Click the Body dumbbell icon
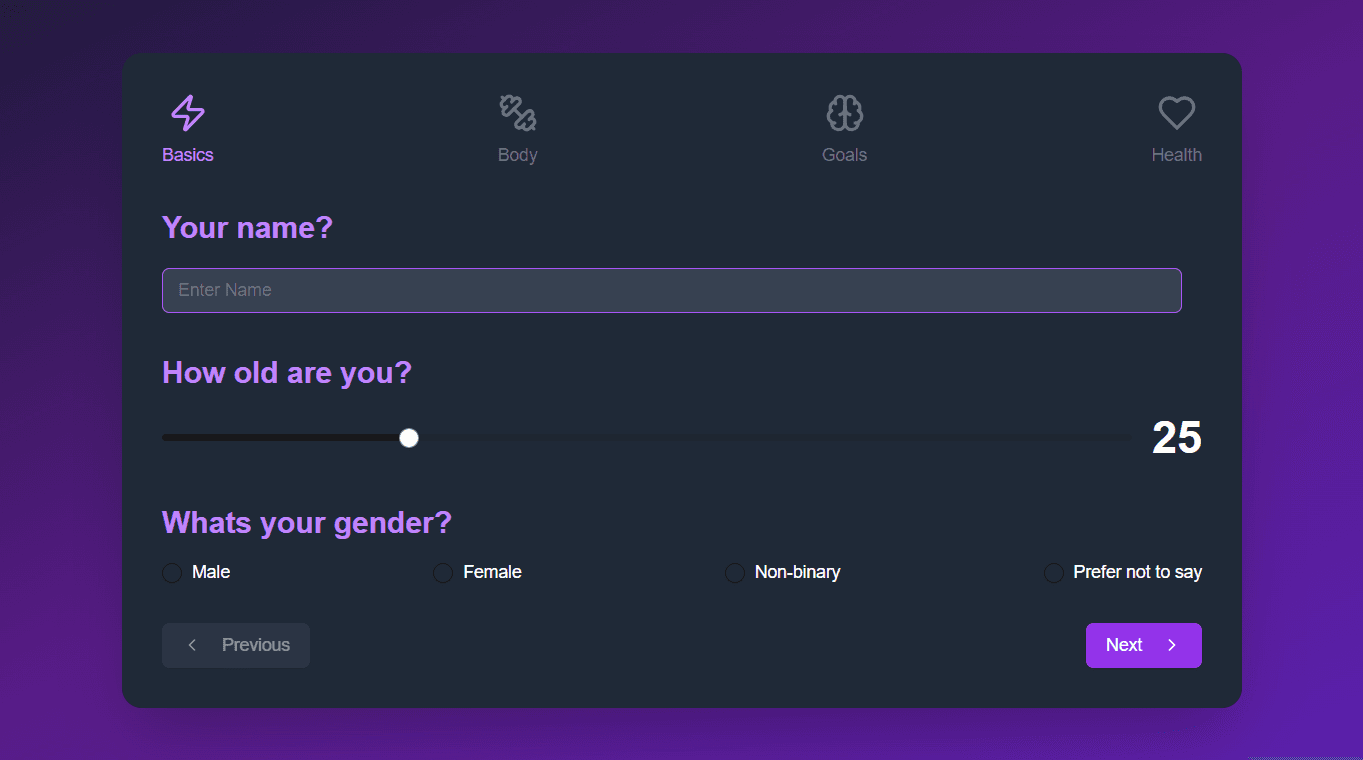 (x=518, y=113)
